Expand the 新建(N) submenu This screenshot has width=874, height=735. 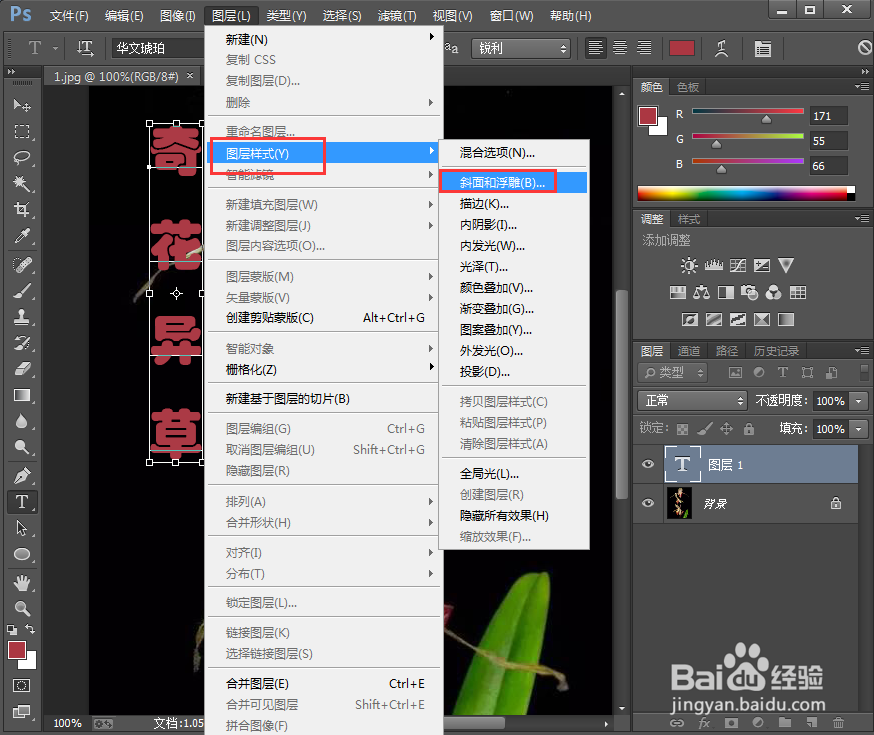click(323, 40)
